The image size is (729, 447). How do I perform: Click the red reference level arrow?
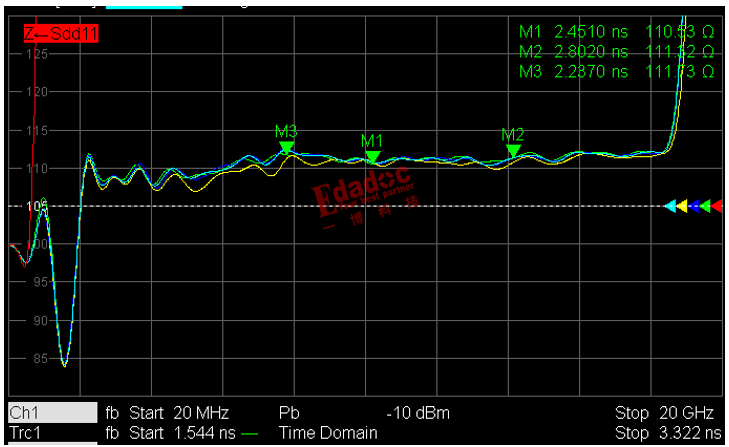[x=717, y=206]
